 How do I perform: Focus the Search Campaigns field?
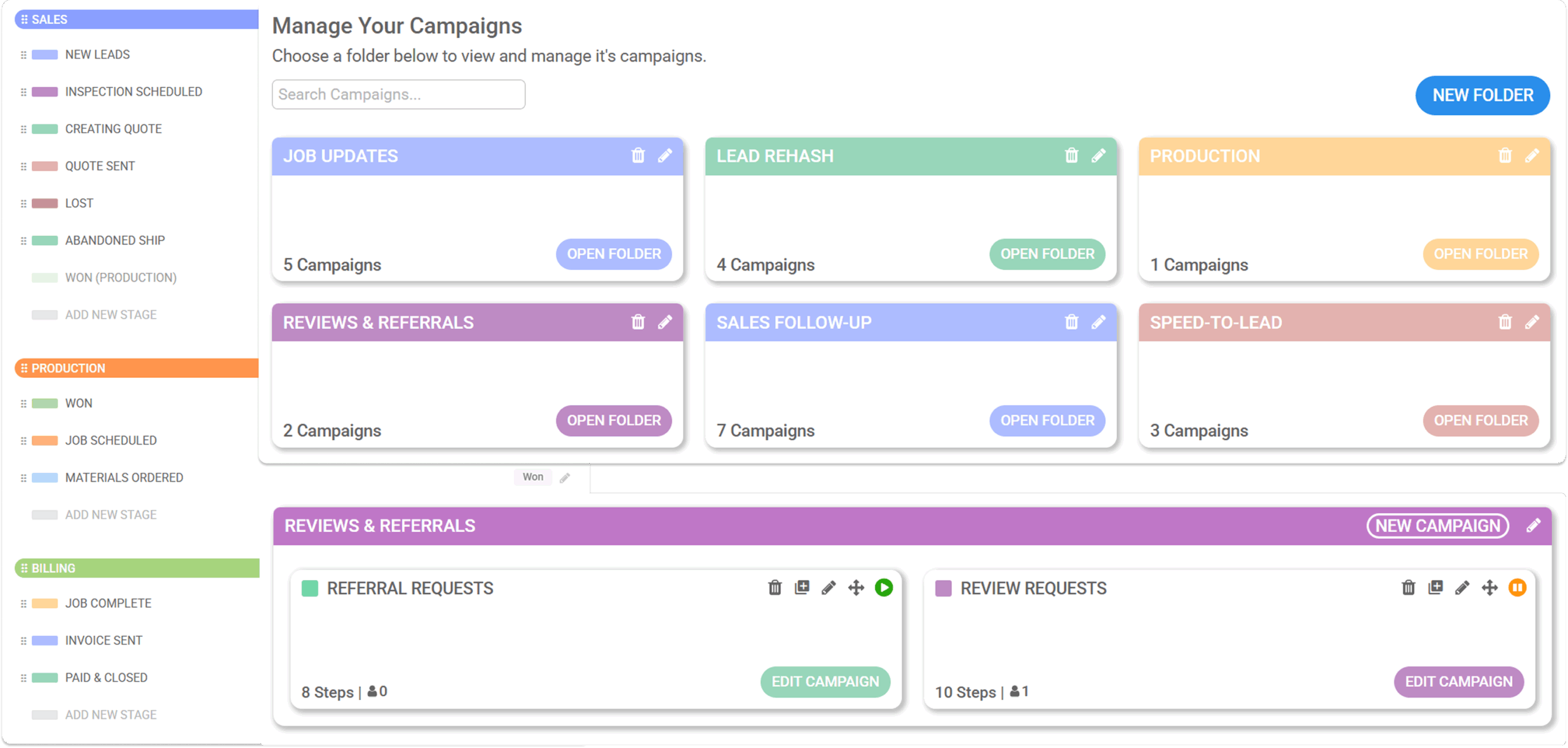(398, 94)
